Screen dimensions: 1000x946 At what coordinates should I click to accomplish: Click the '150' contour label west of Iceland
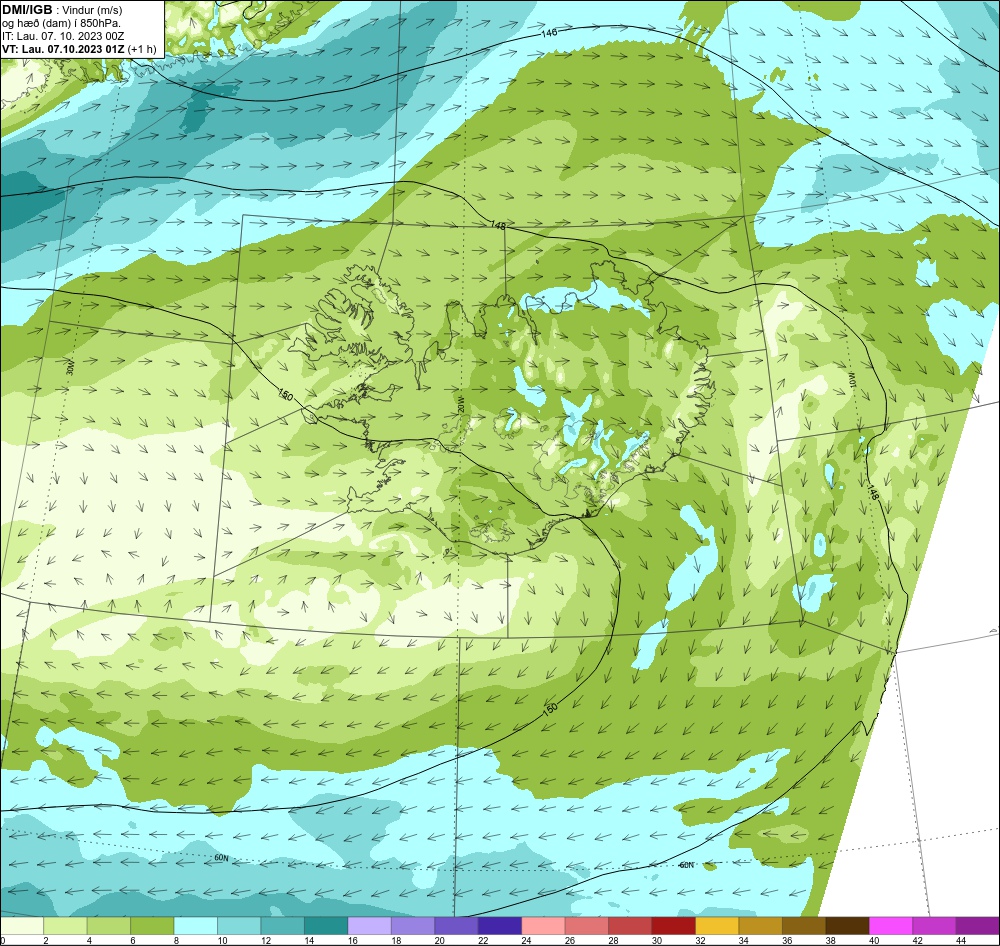click(285, 395)
